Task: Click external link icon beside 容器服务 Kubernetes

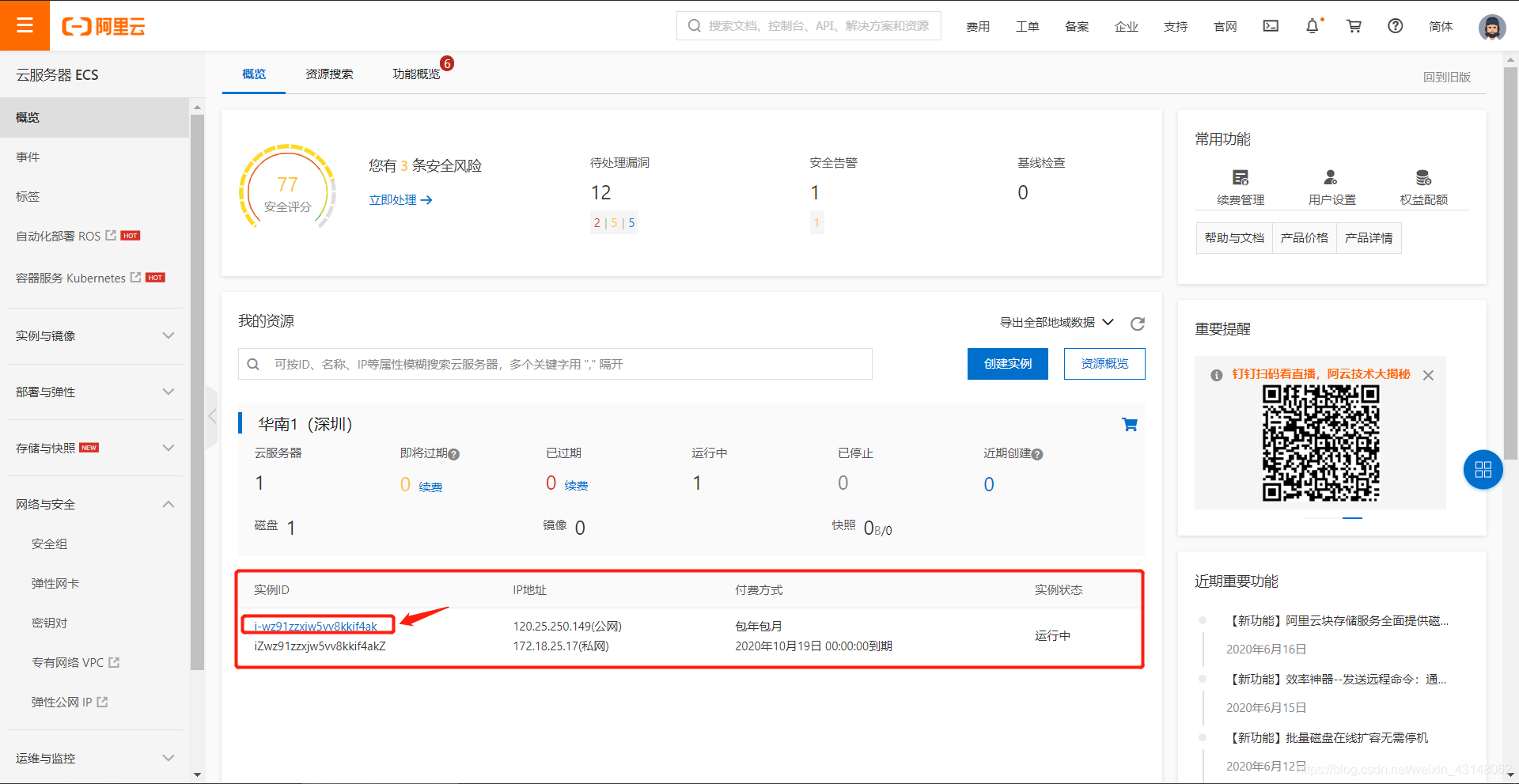Action: [x=135, y=277]
